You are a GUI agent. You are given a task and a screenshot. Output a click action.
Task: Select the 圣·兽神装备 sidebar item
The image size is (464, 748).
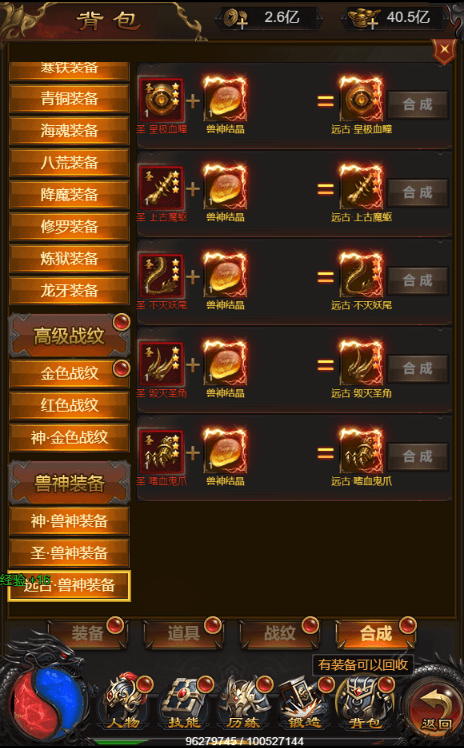[x=69, y=553]
